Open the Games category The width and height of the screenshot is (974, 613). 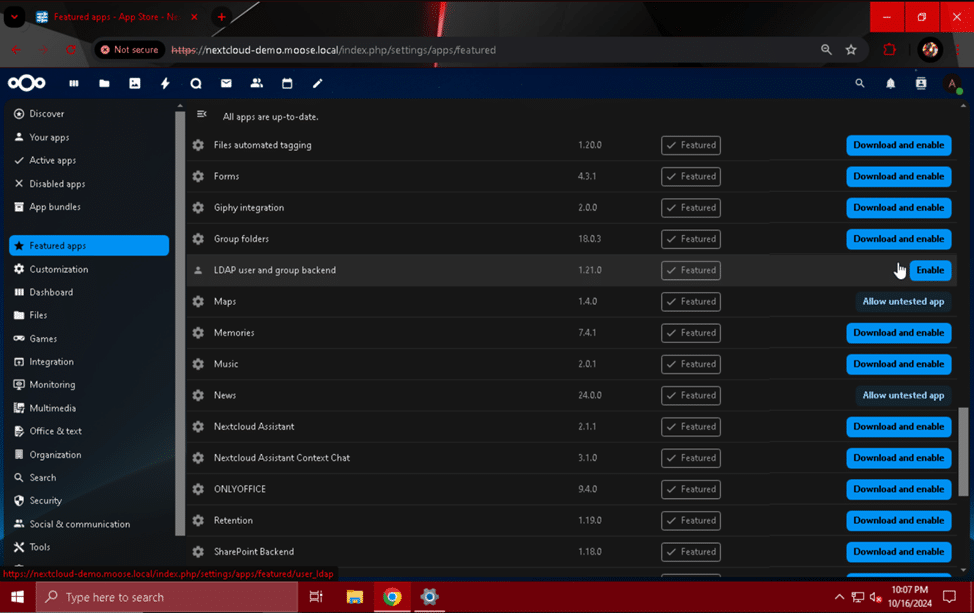89,338
